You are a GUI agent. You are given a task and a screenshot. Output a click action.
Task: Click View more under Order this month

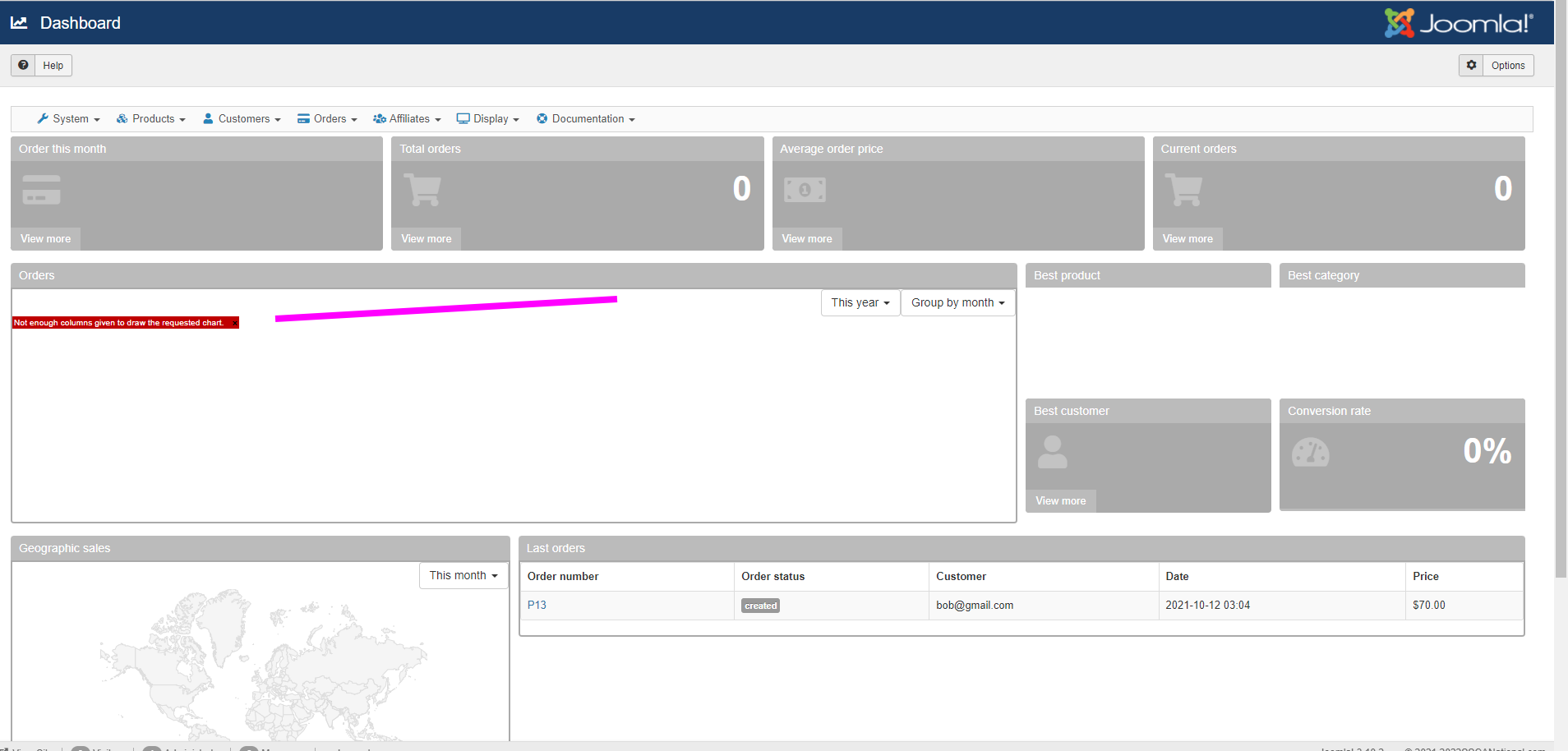click(x=46, y=239)
